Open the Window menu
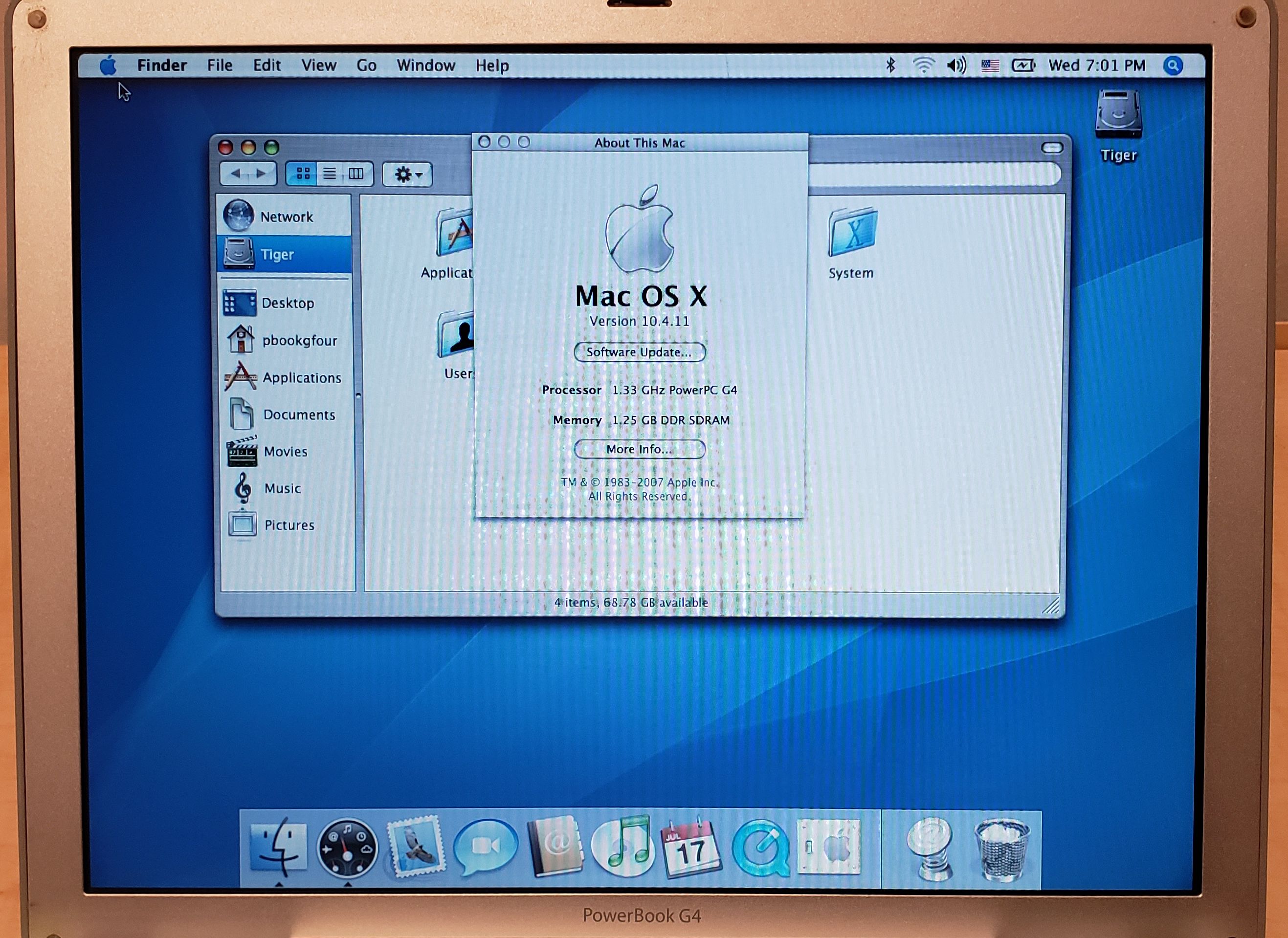This screenshot has height=938, width=1288. (x=426, y=66)
